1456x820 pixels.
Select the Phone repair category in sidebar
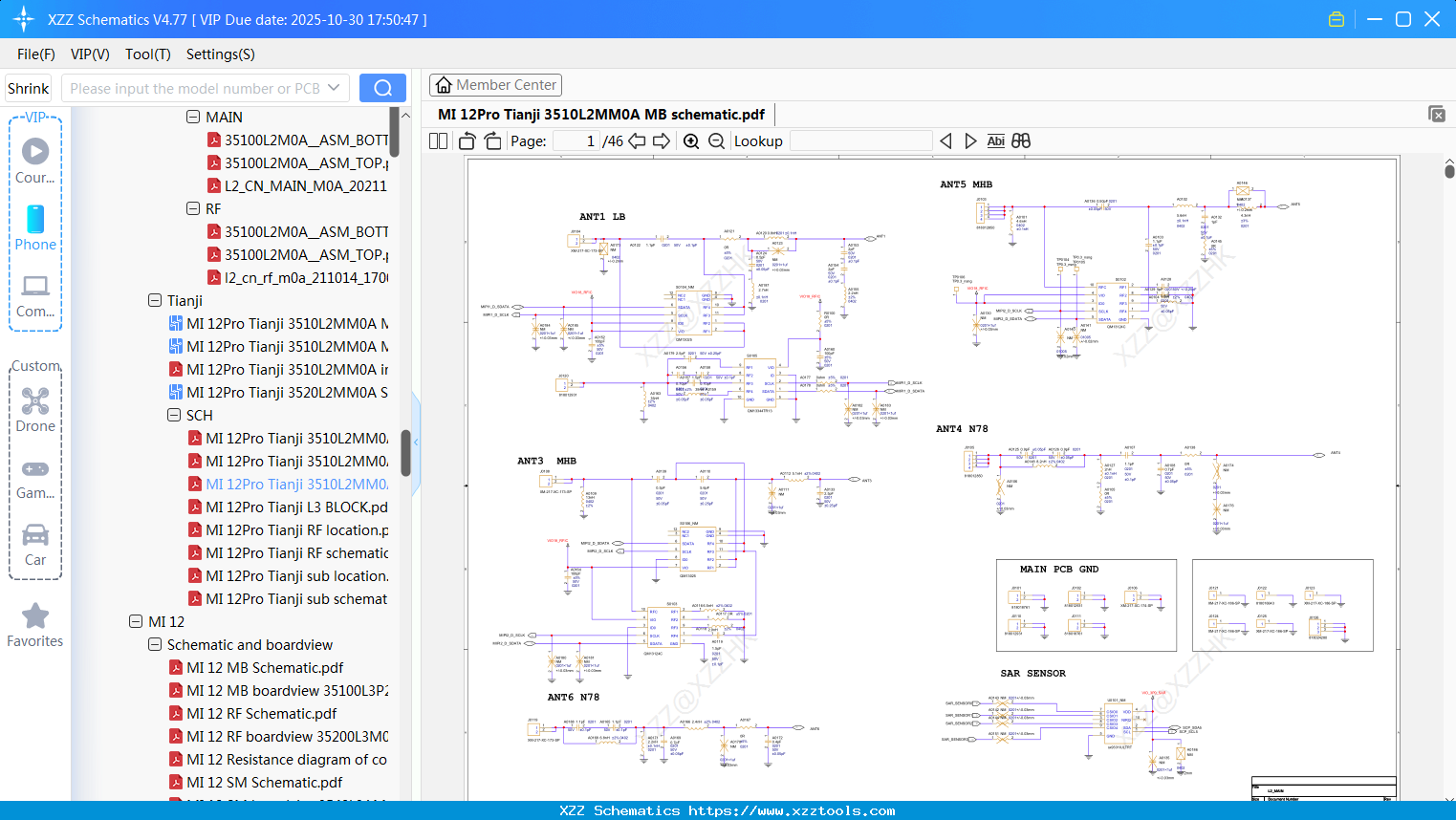tap(35, 229)
